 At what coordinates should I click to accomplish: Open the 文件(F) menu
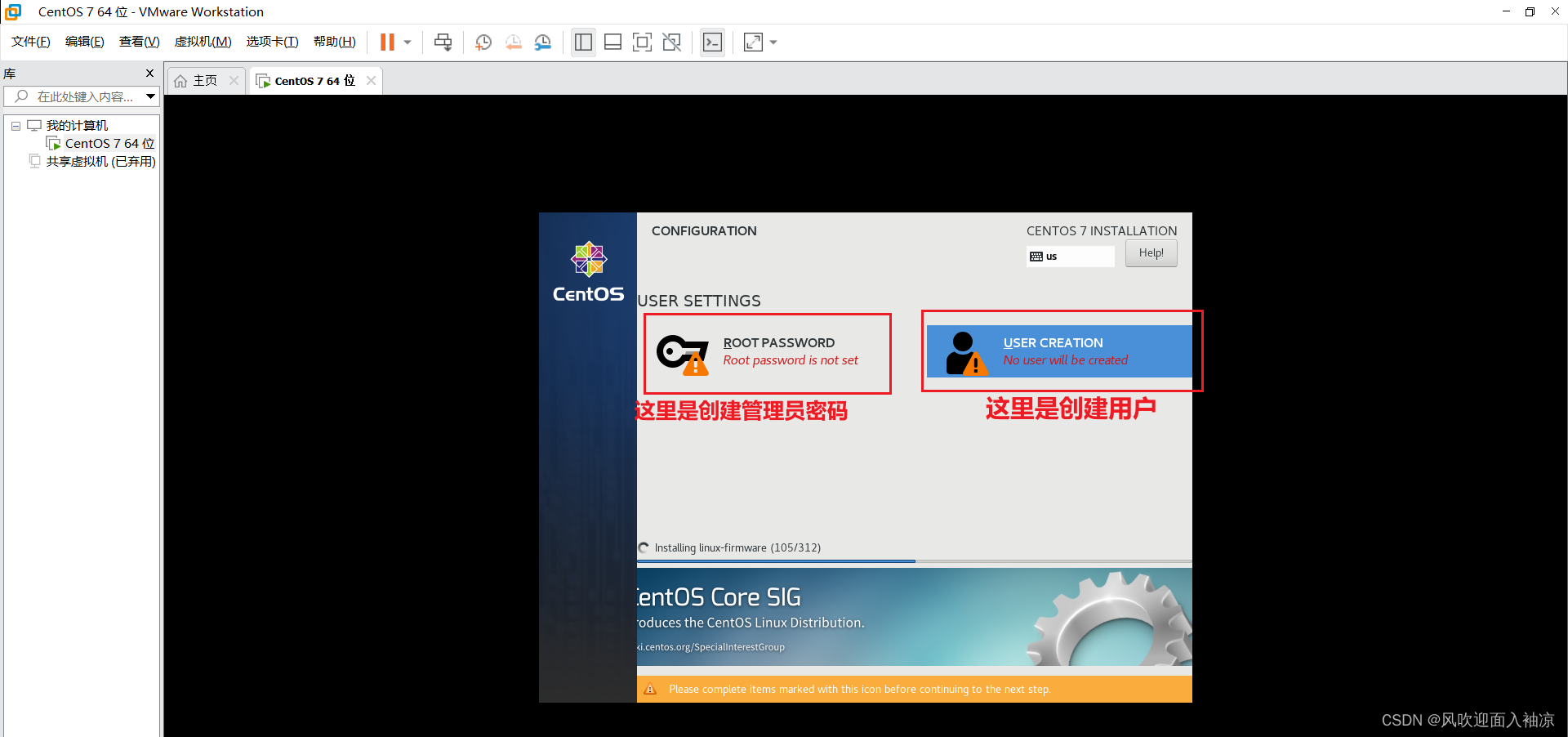pyautogui.click(x=31, y=42)
